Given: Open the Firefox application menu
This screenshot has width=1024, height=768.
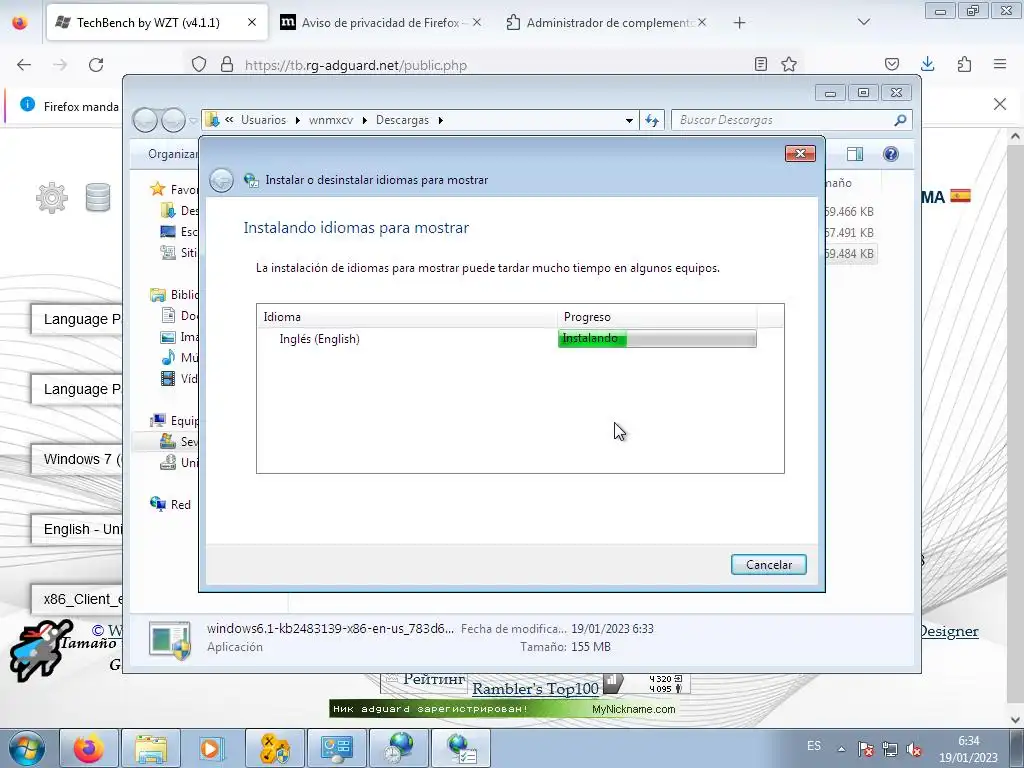Looking at the screenshot, I should (1000, 64).
